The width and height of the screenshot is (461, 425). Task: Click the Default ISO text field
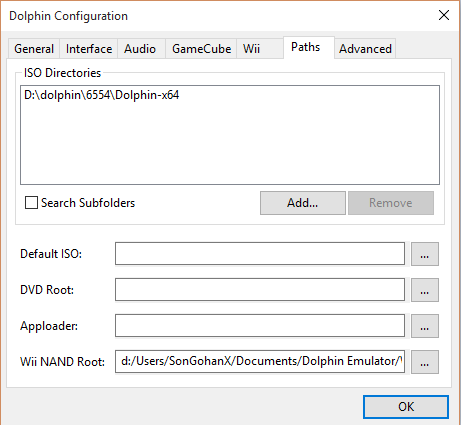click(260, 254)
